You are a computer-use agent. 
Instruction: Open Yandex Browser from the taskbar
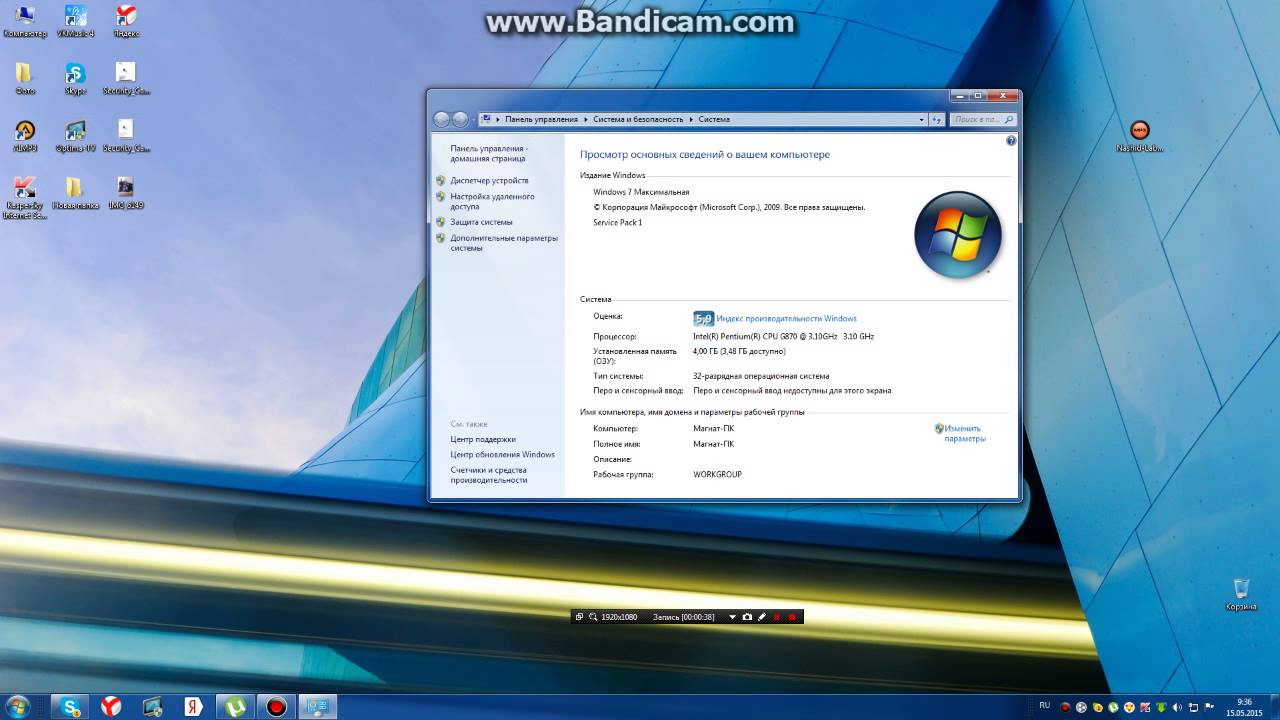111,707
